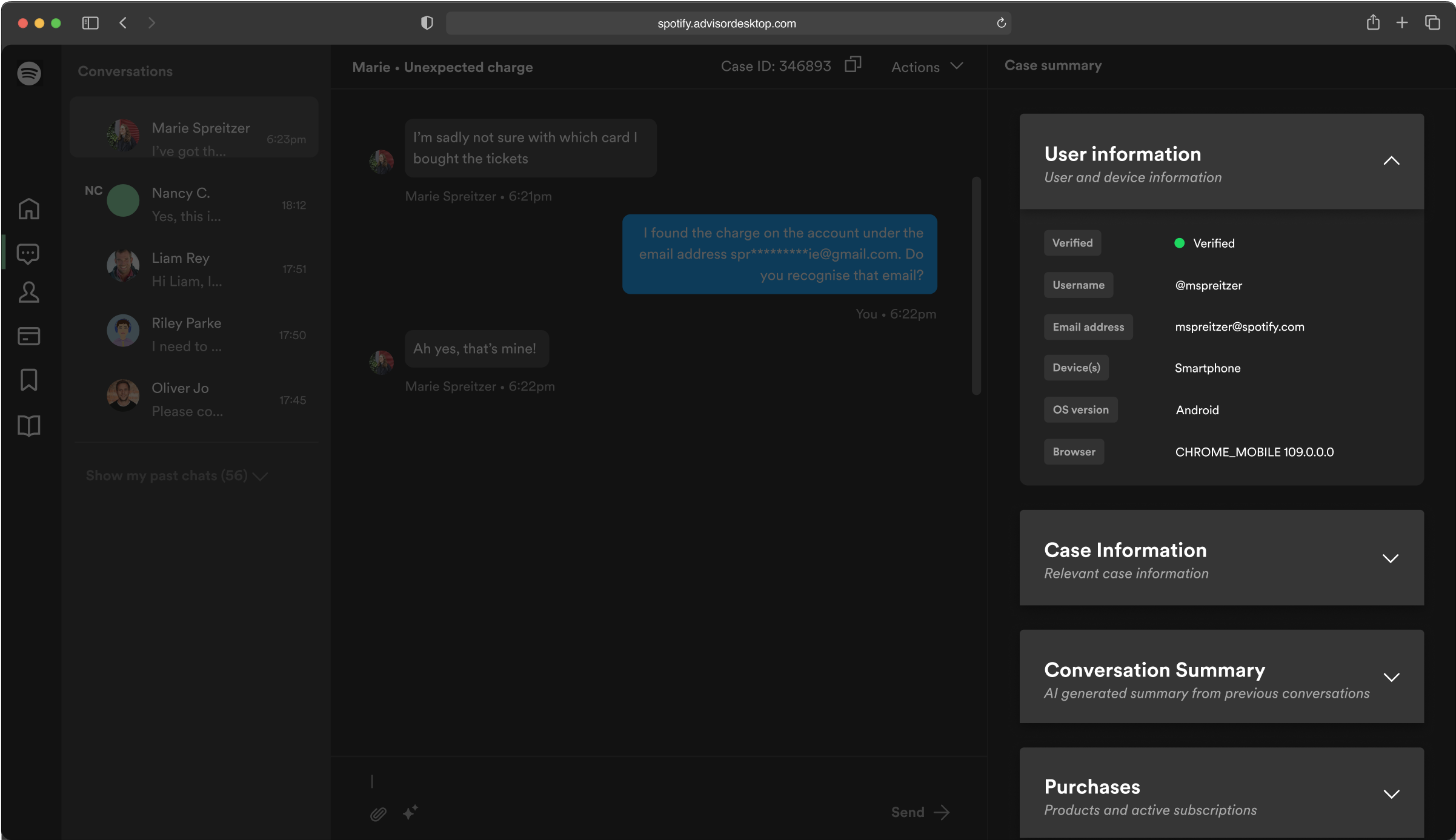Viewport: 1456px width, 840px height.
Task: Expand the Case Information section
Action: coord(1391,558)
